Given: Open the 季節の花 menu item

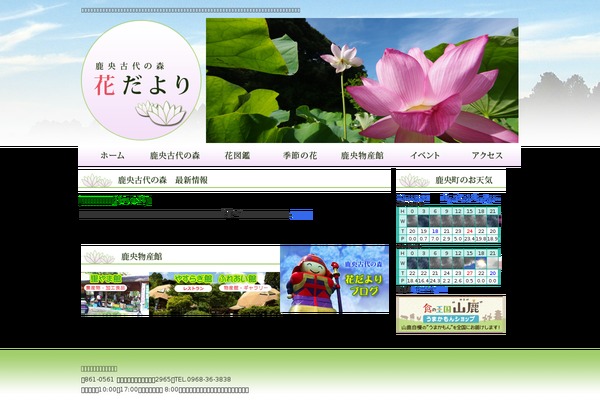Looking at the screenshot, I should coord(300,155).
